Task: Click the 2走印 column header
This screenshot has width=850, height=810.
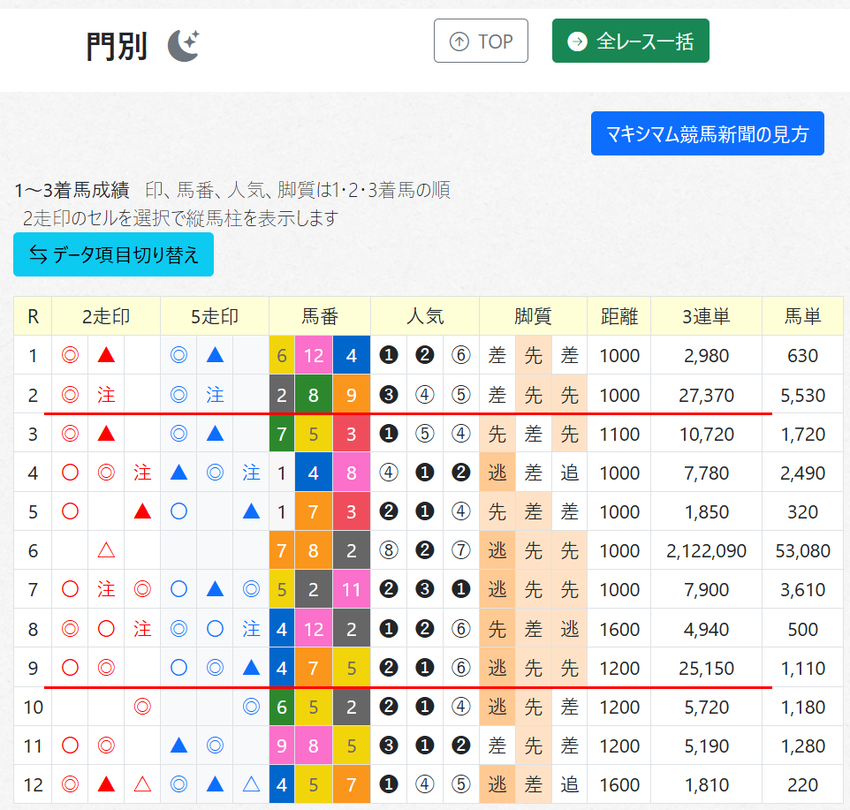Action: pos(106,316)
